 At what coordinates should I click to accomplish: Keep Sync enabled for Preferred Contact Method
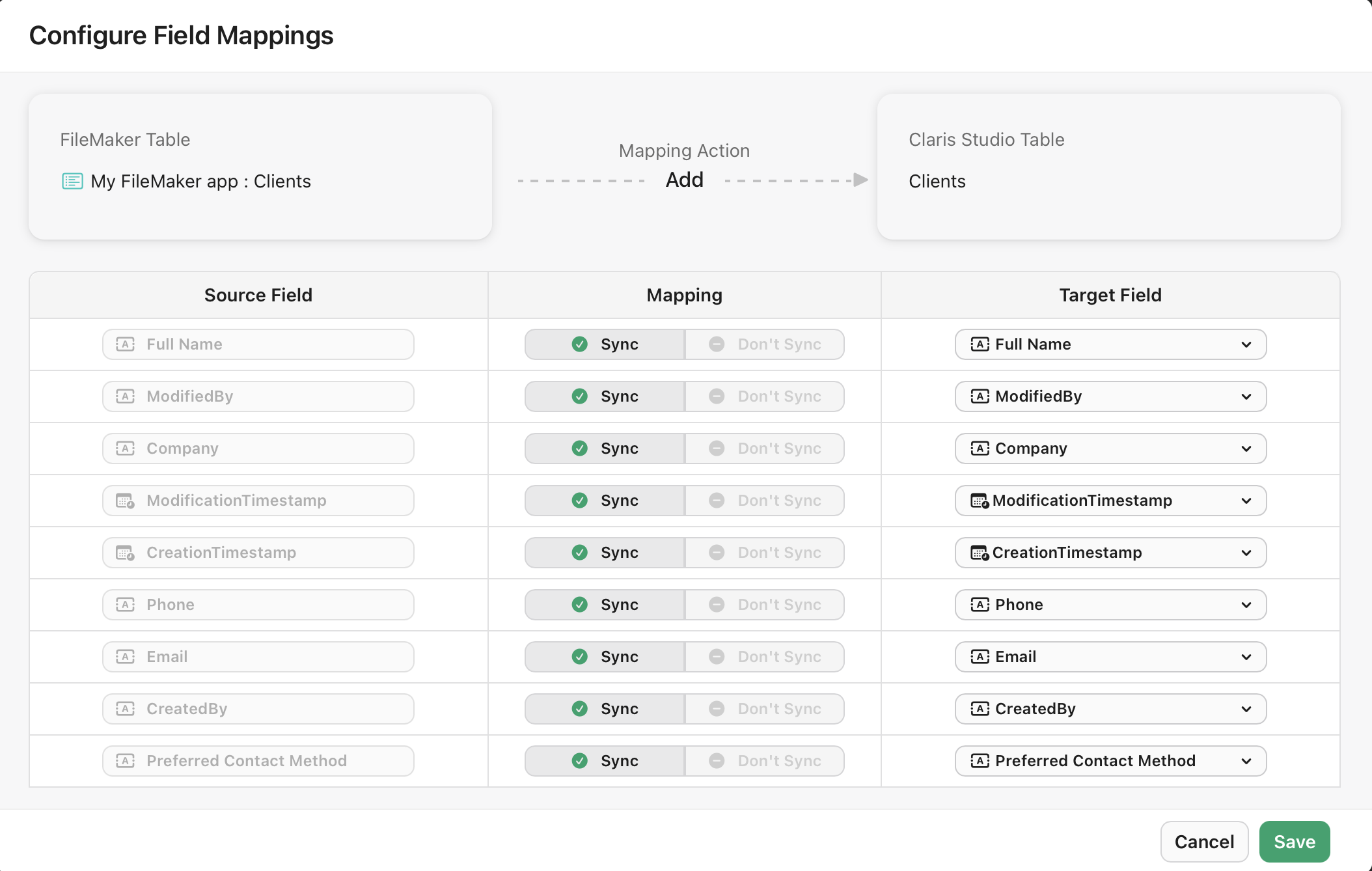coord(604,760)
